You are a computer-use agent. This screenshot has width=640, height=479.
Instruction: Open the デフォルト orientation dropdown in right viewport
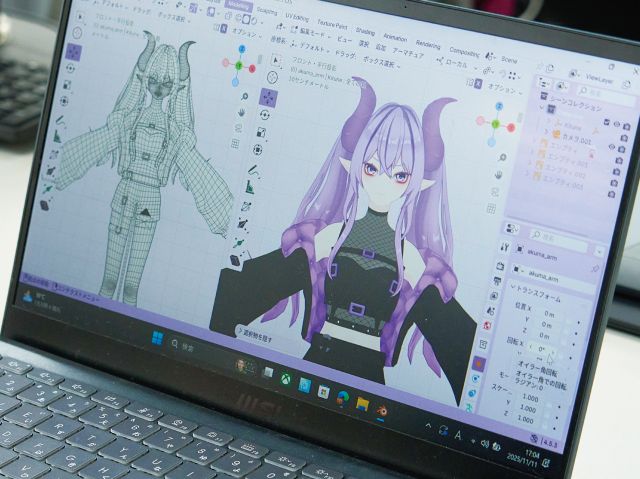[310, 45]
